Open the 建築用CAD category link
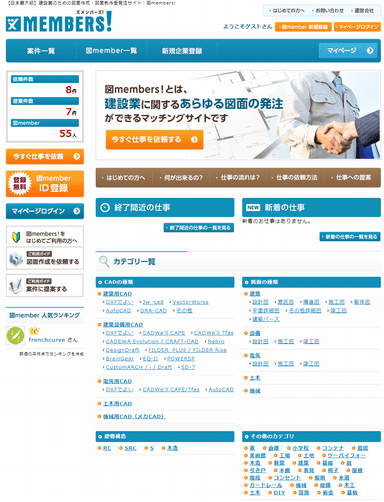The height and width of the screenshot is (502, 384). point(117,294)
